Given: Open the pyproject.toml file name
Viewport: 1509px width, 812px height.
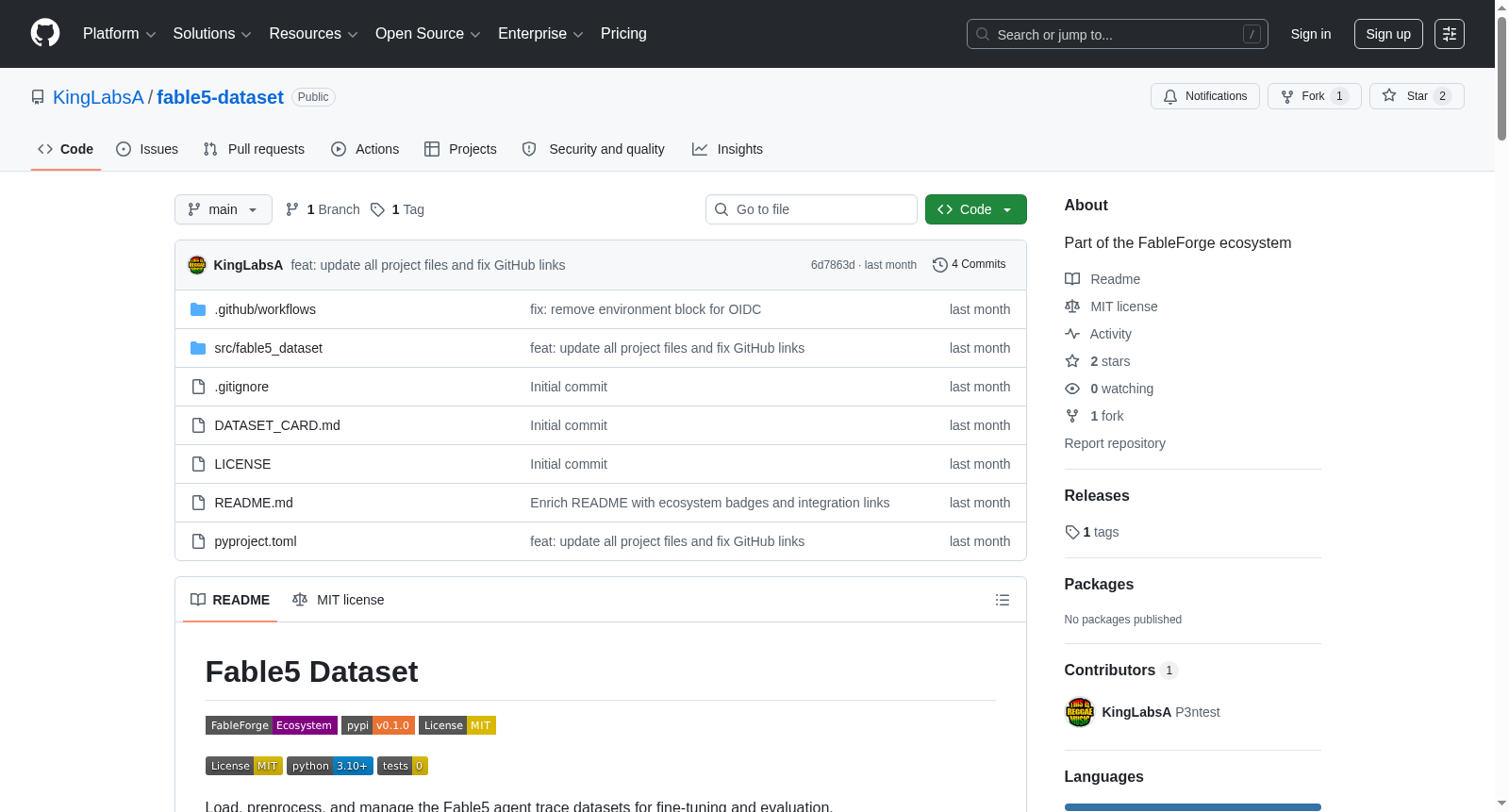Looking at the screenshot, I should coord(256,541).
